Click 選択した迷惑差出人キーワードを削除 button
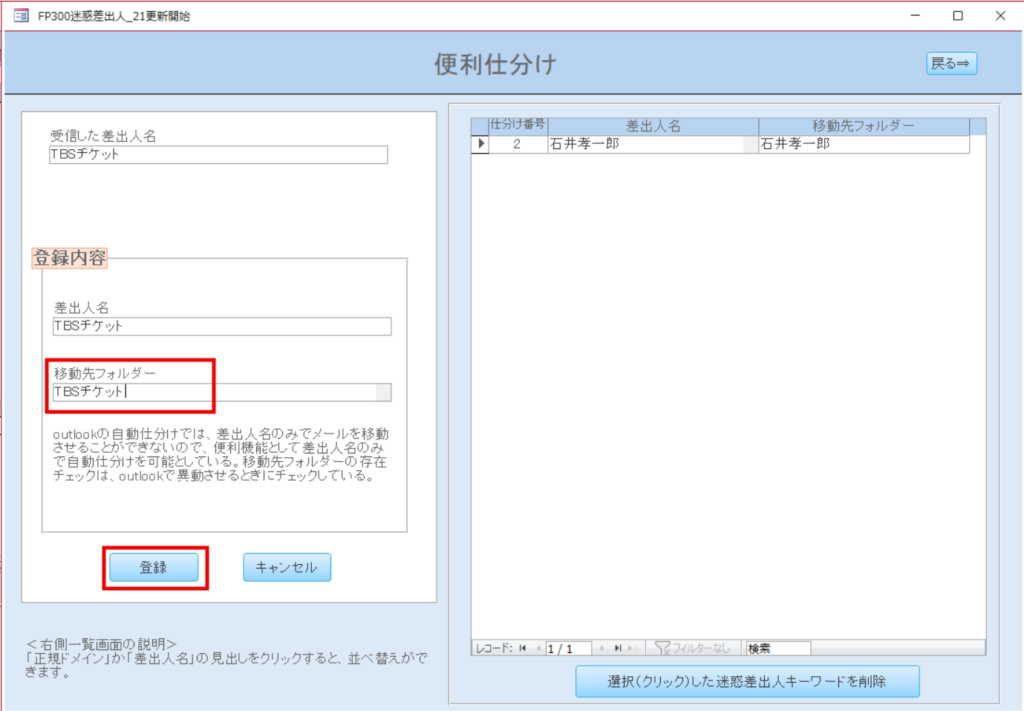1024x711 pixels. coord(747,681)
